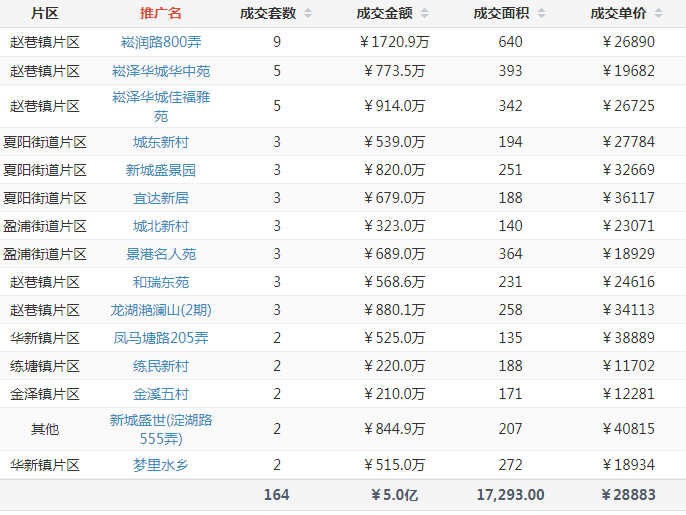Click the ￥914.0万 amount cell

point(394,106)
